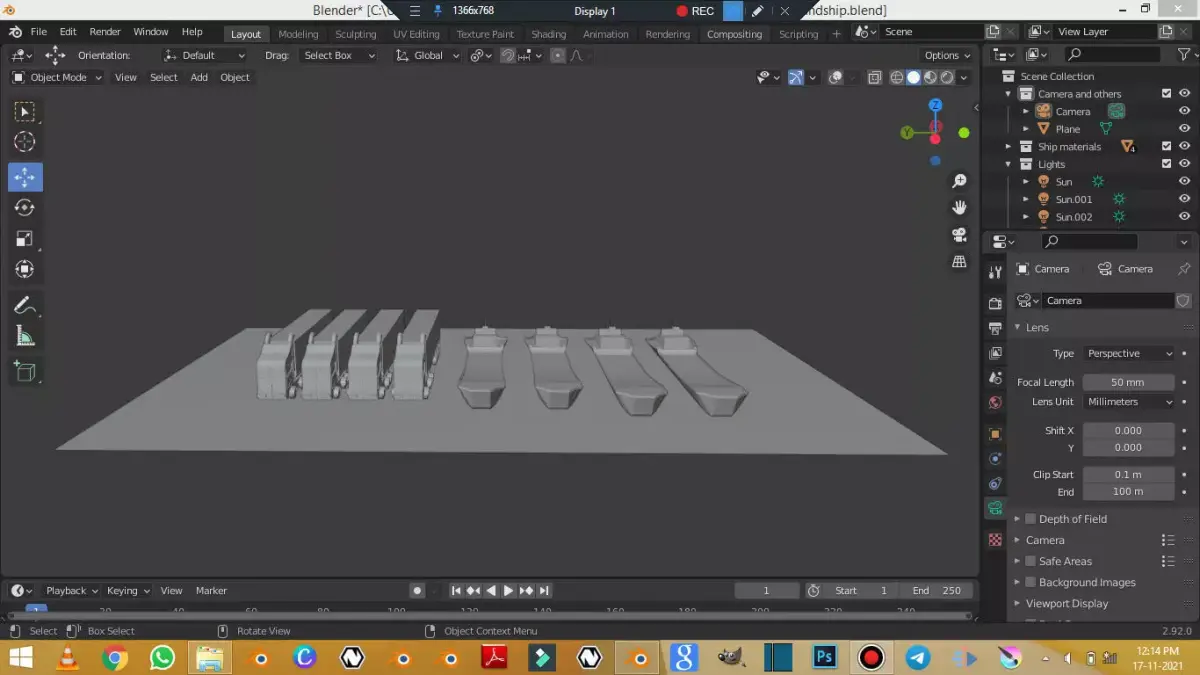Open the Add menu in viewport header
This screenshot has height=675, width=1200.
(x=199, y=77)
